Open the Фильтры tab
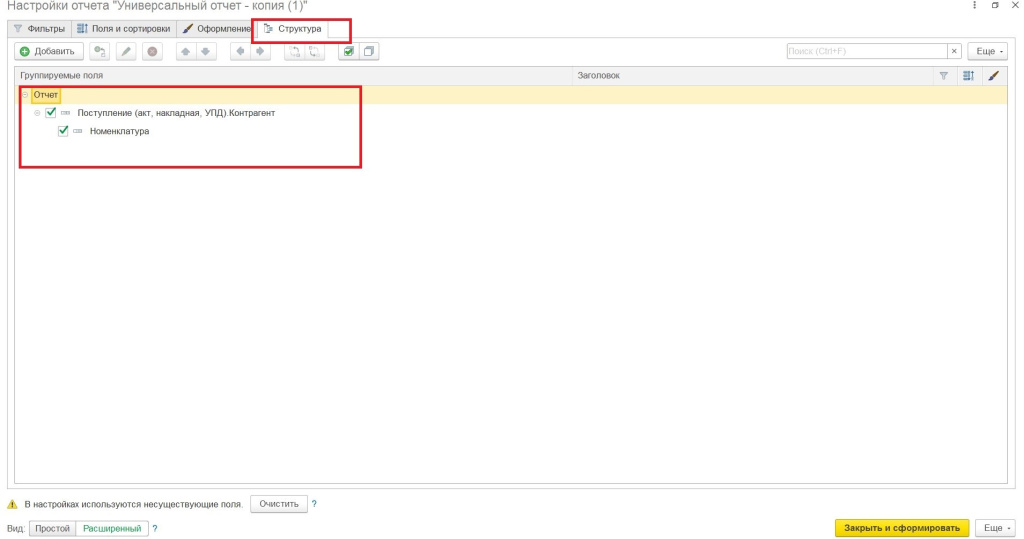 [x=40, y=29]
